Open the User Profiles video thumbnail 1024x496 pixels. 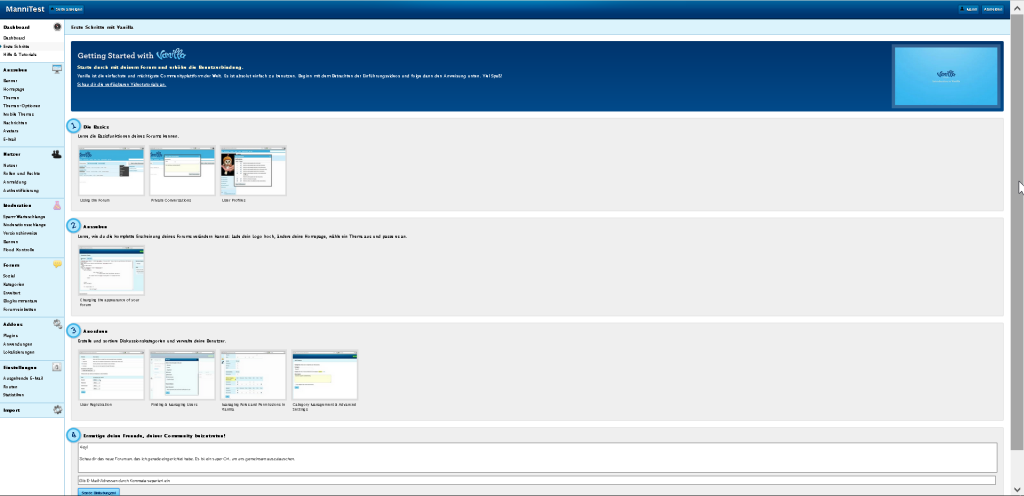[253, 170]
